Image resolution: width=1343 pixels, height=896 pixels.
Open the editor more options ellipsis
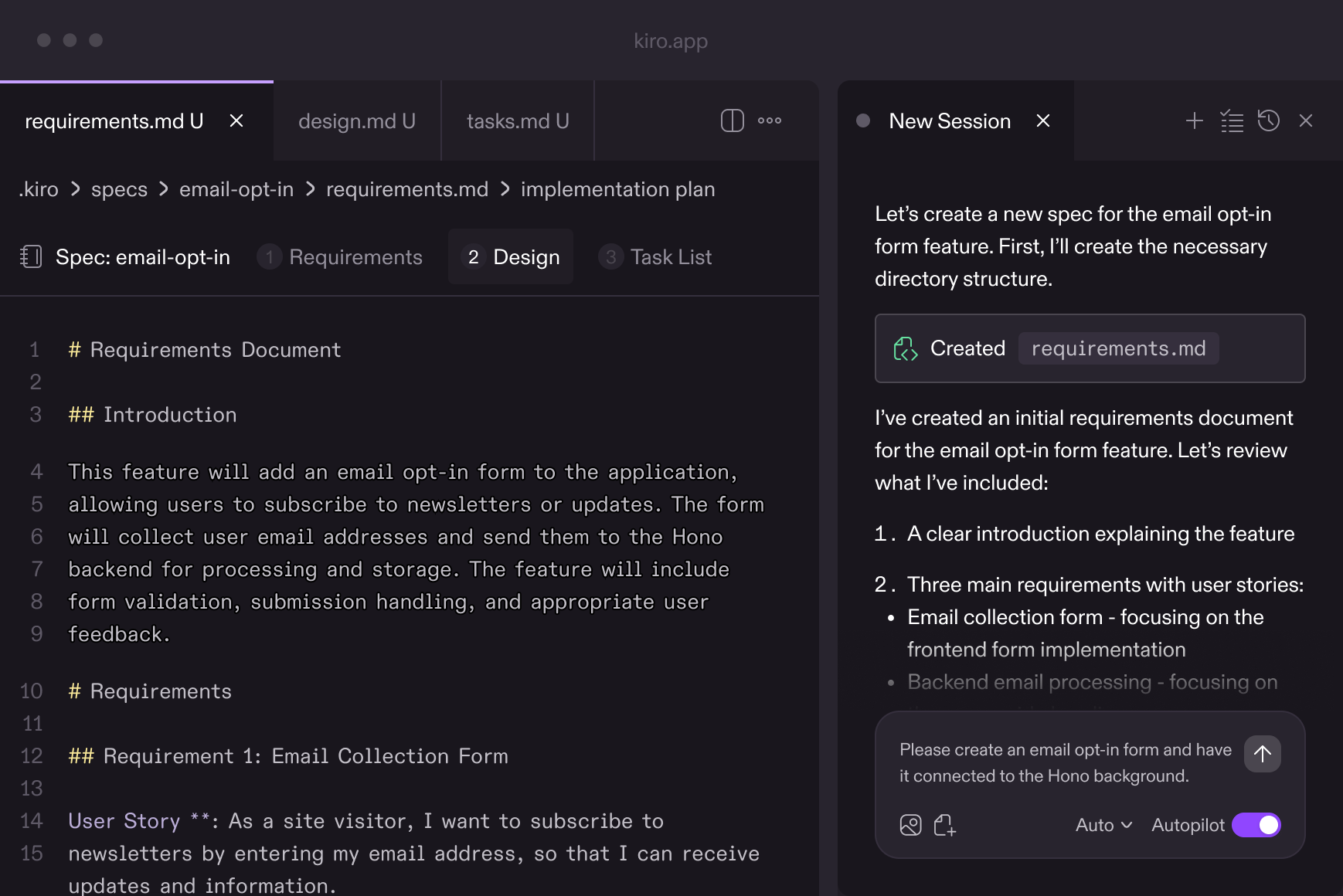click(x=770, y=120)
